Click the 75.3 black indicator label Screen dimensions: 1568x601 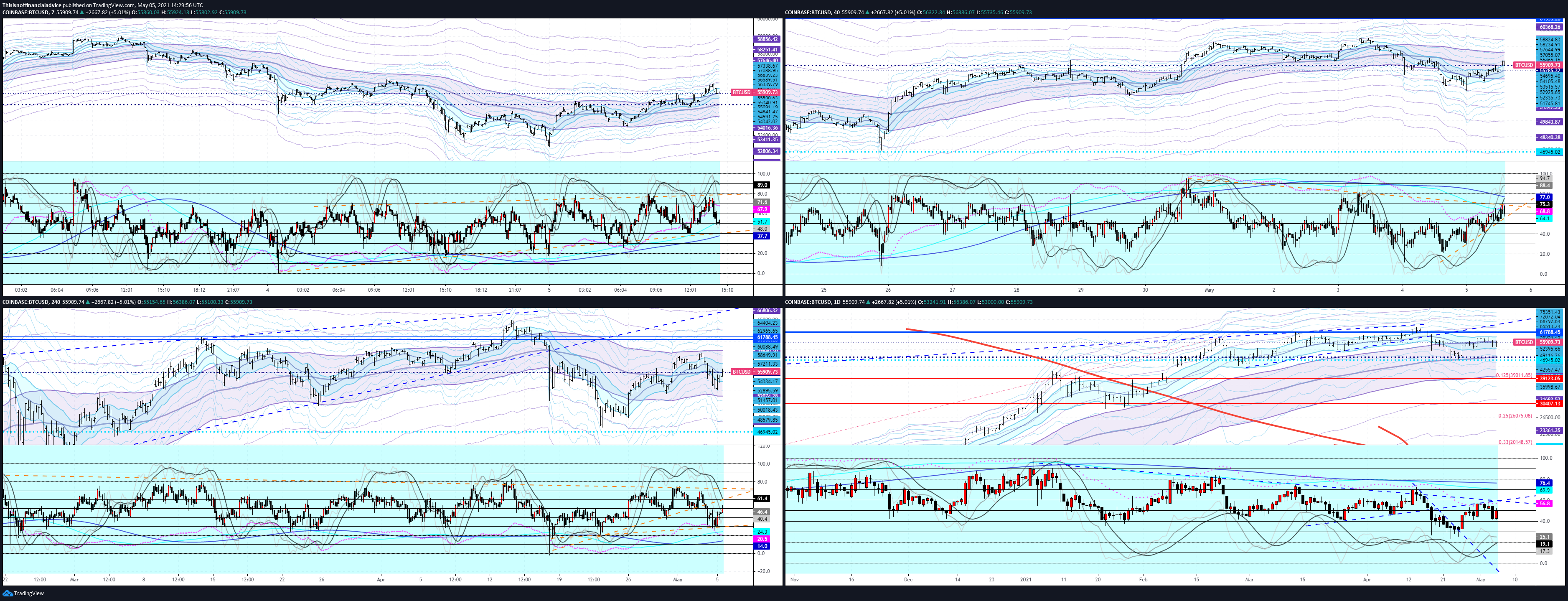(1545, 205)
